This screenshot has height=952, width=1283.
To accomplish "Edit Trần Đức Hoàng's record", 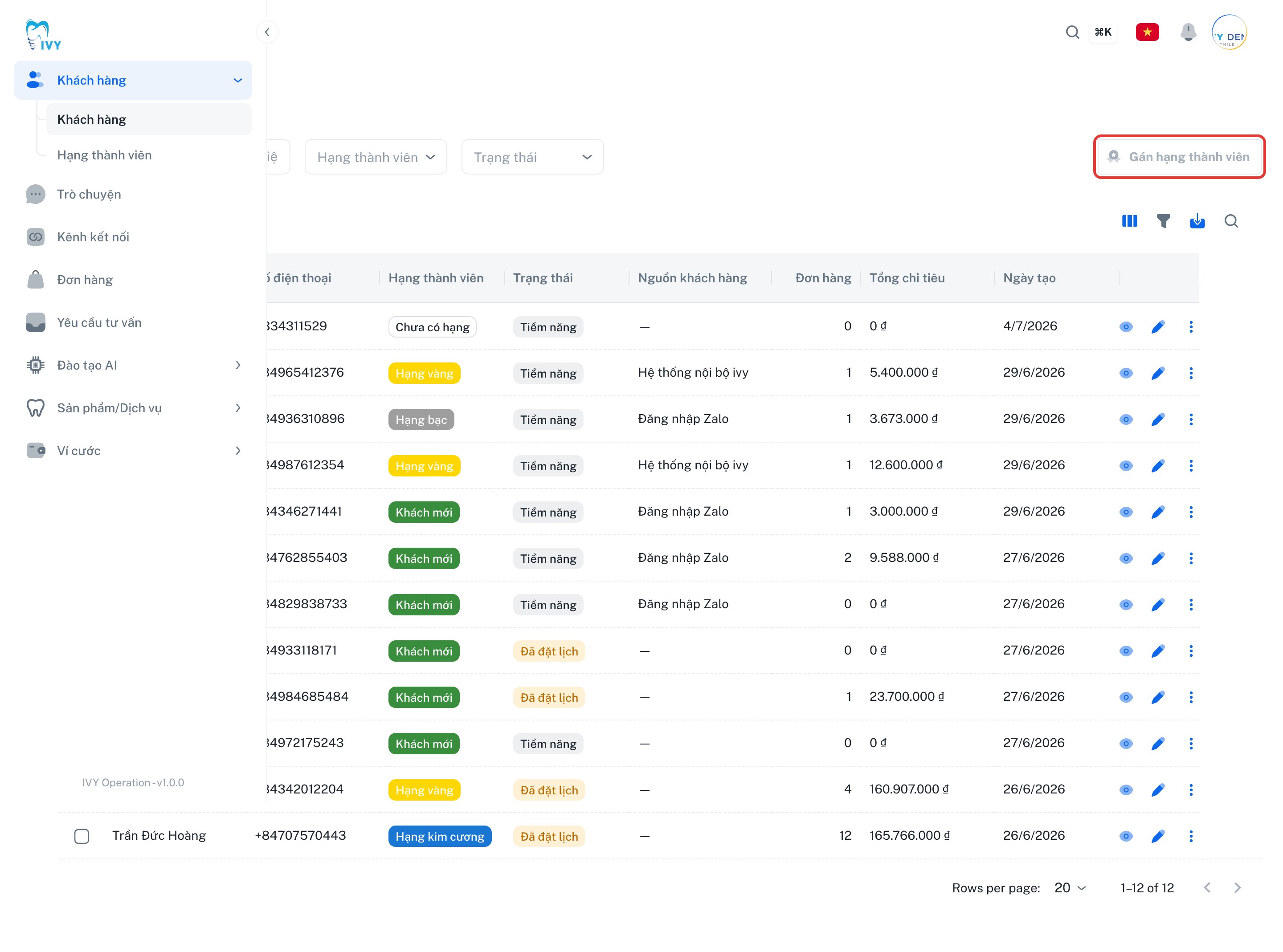I will [1158, 836].
